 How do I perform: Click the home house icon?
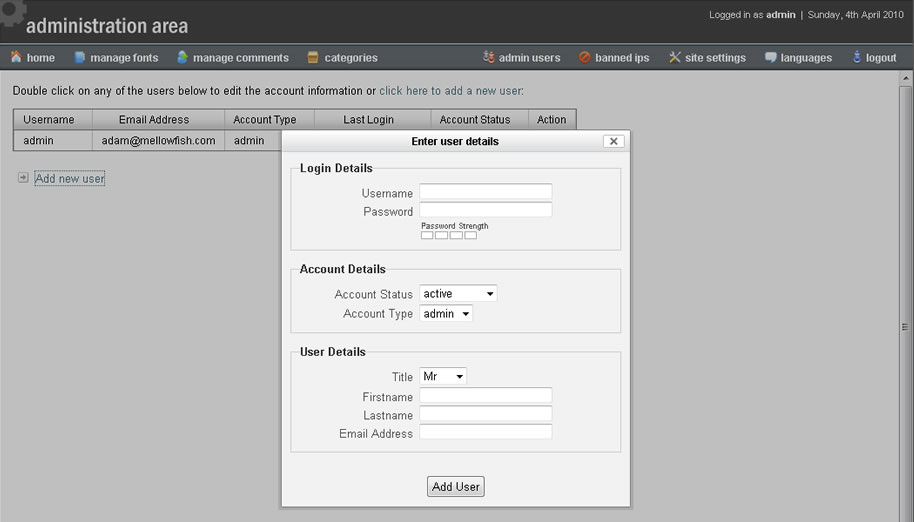pyautogui.click(x=16, y=57)
